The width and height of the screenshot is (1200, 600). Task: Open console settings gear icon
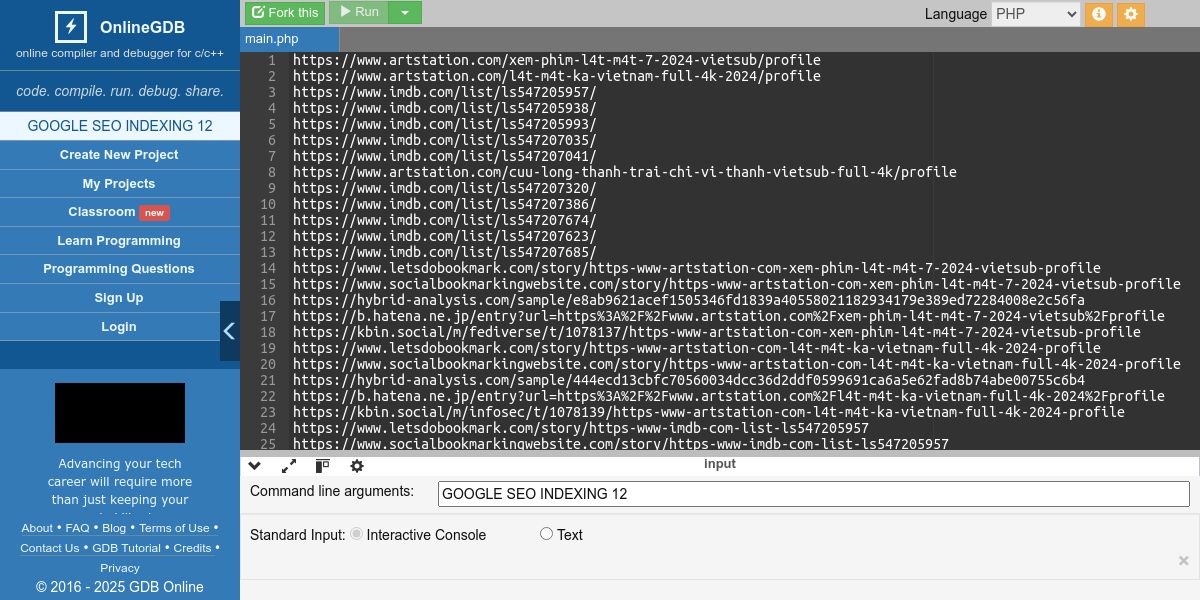point(357,466)
